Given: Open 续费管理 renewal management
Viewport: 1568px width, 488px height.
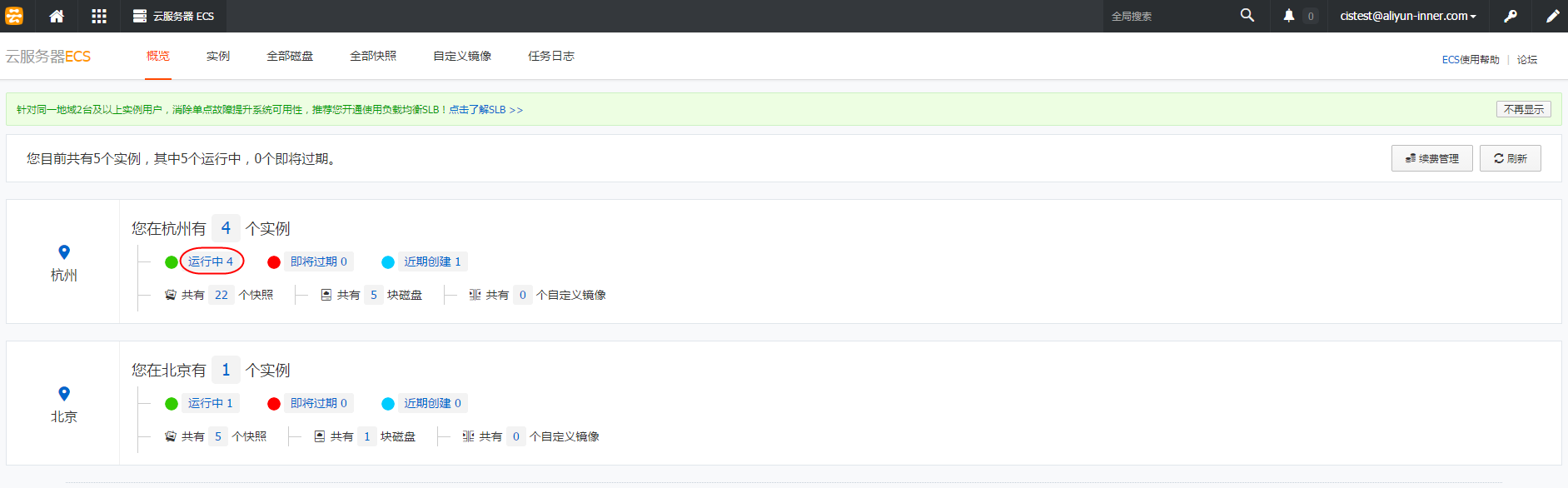Looking at the screenshot, I should 1431,158.
